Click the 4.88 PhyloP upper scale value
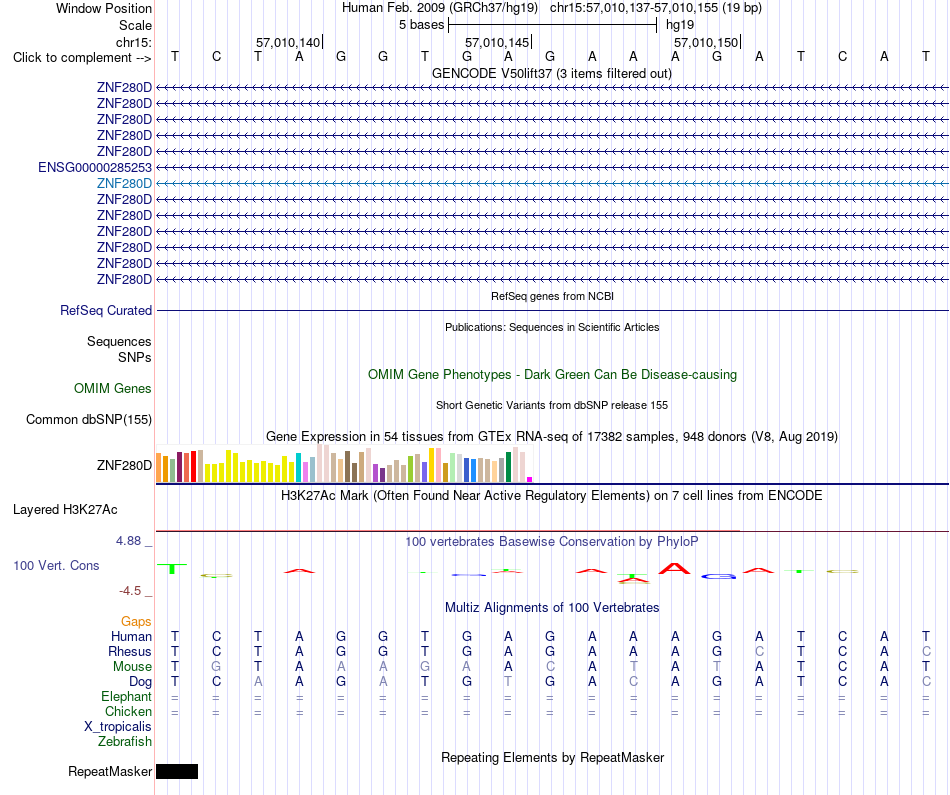This screenshot has width=950, height=795. (x=128, y=541)
